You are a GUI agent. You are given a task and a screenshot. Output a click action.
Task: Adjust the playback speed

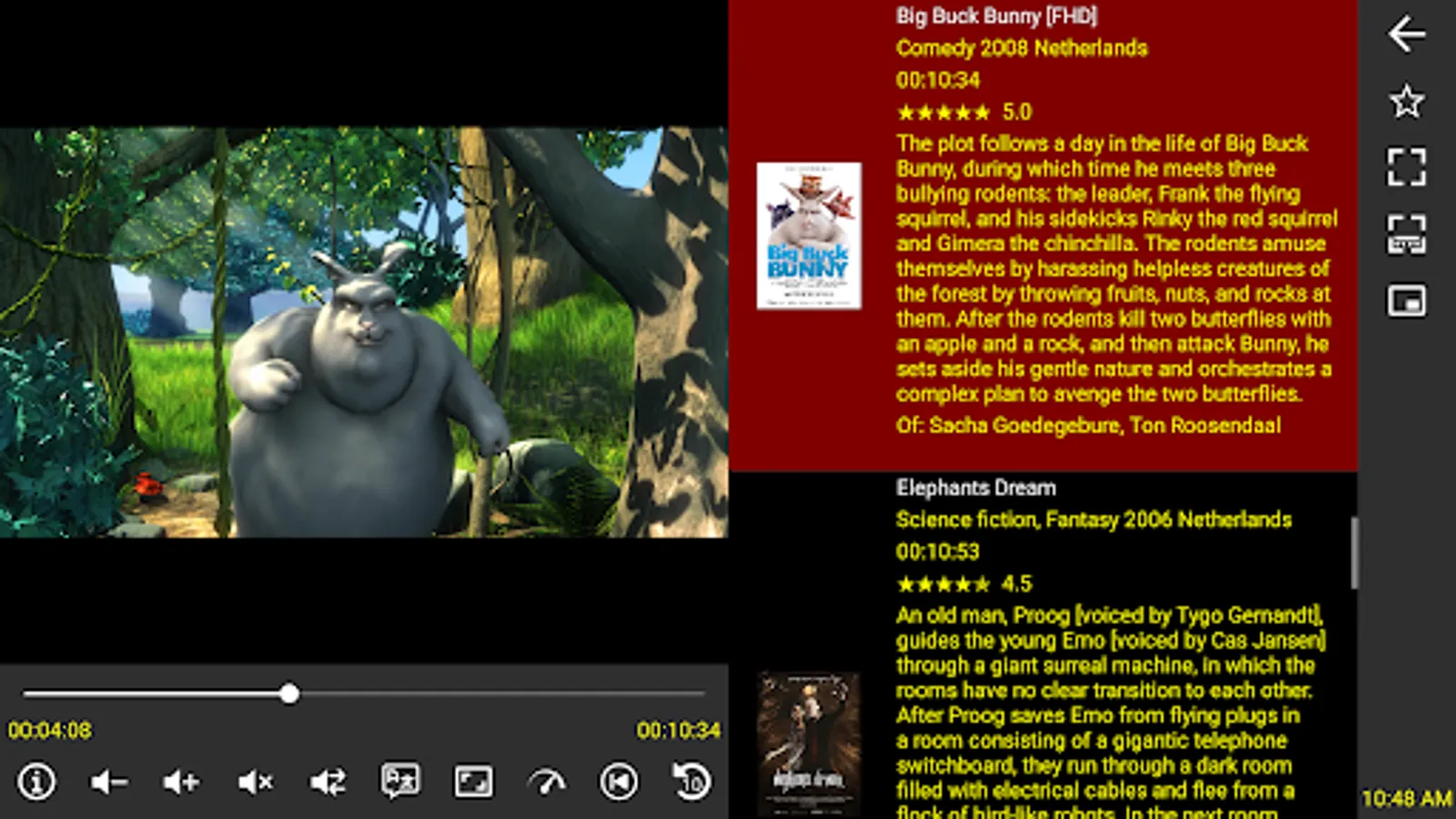[x=546, y=781]
